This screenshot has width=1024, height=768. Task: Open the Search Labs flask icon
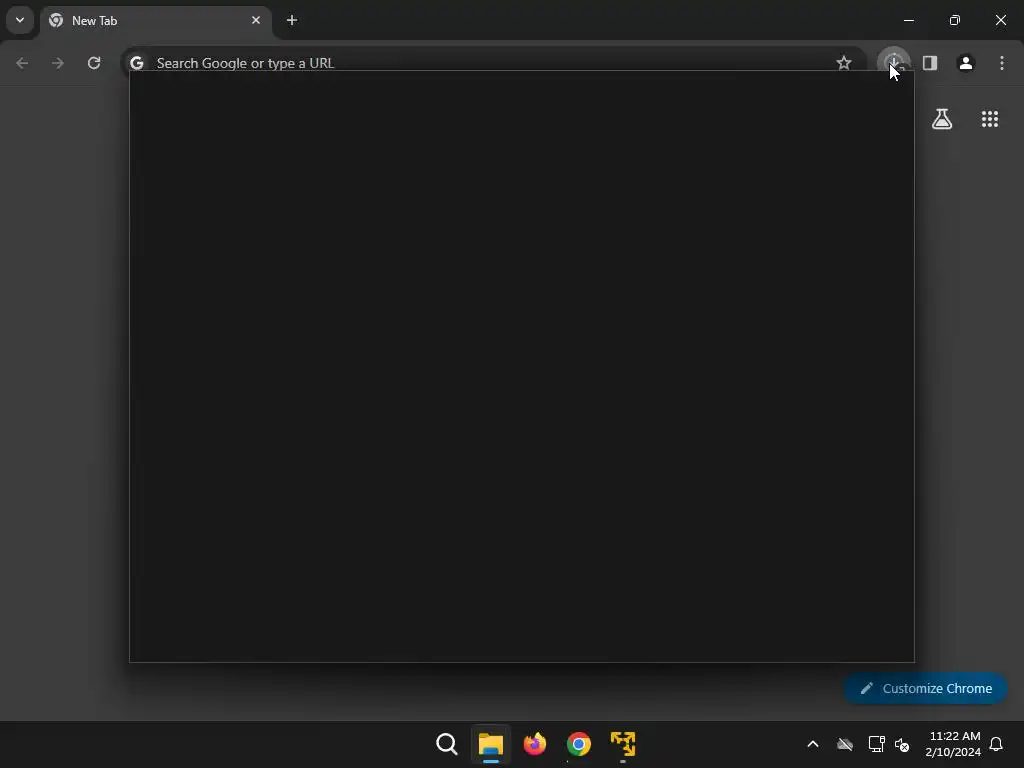click(x=942, y=119)
